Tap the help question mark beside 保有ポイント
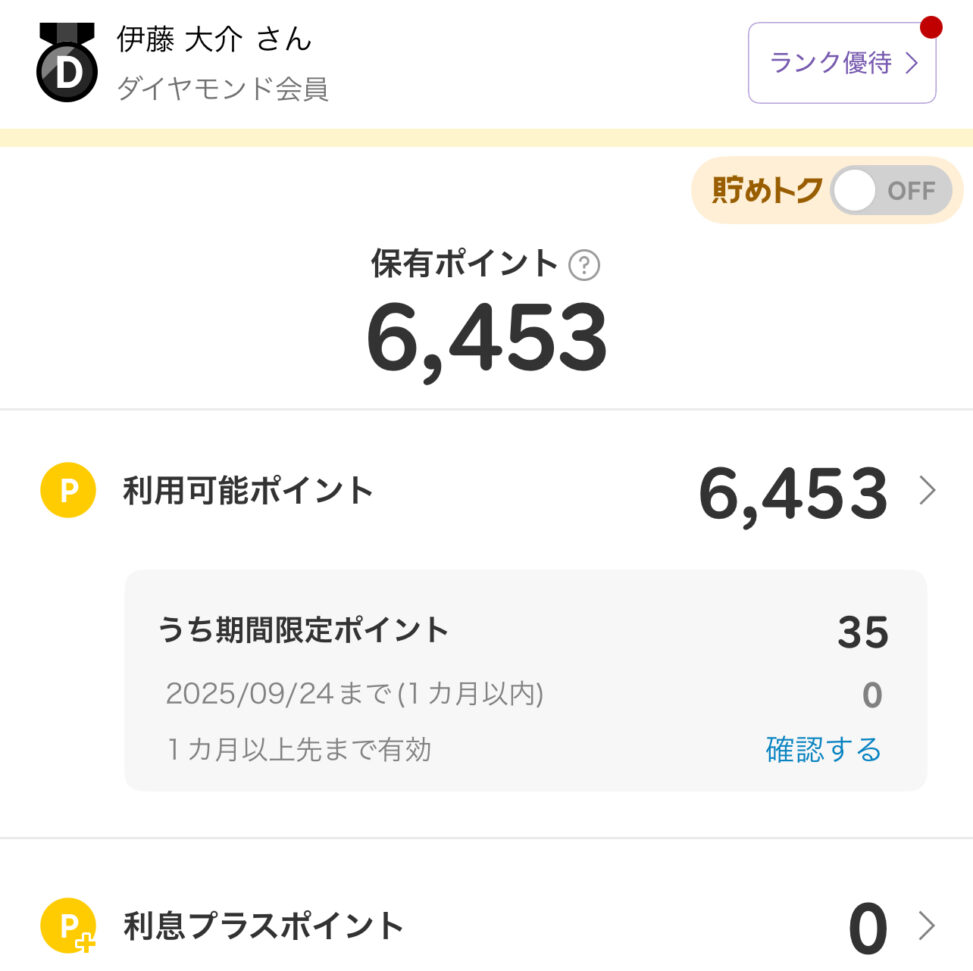This screenshot has height=971, width=973. [584, 265]
